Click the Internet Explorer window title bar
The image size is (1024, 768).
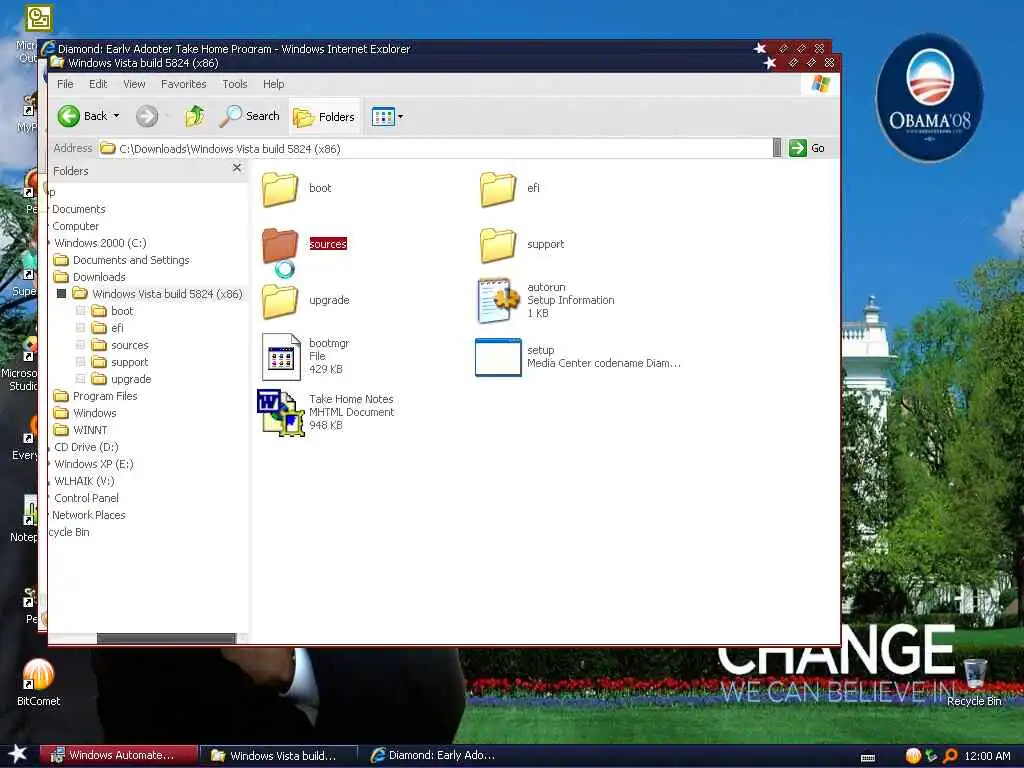point(398,48)
